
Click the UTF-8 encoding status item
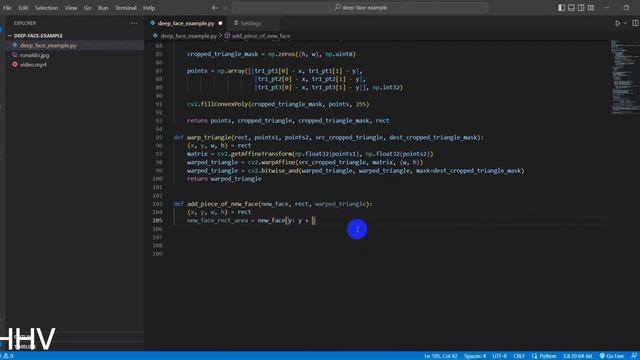(499, 356)
